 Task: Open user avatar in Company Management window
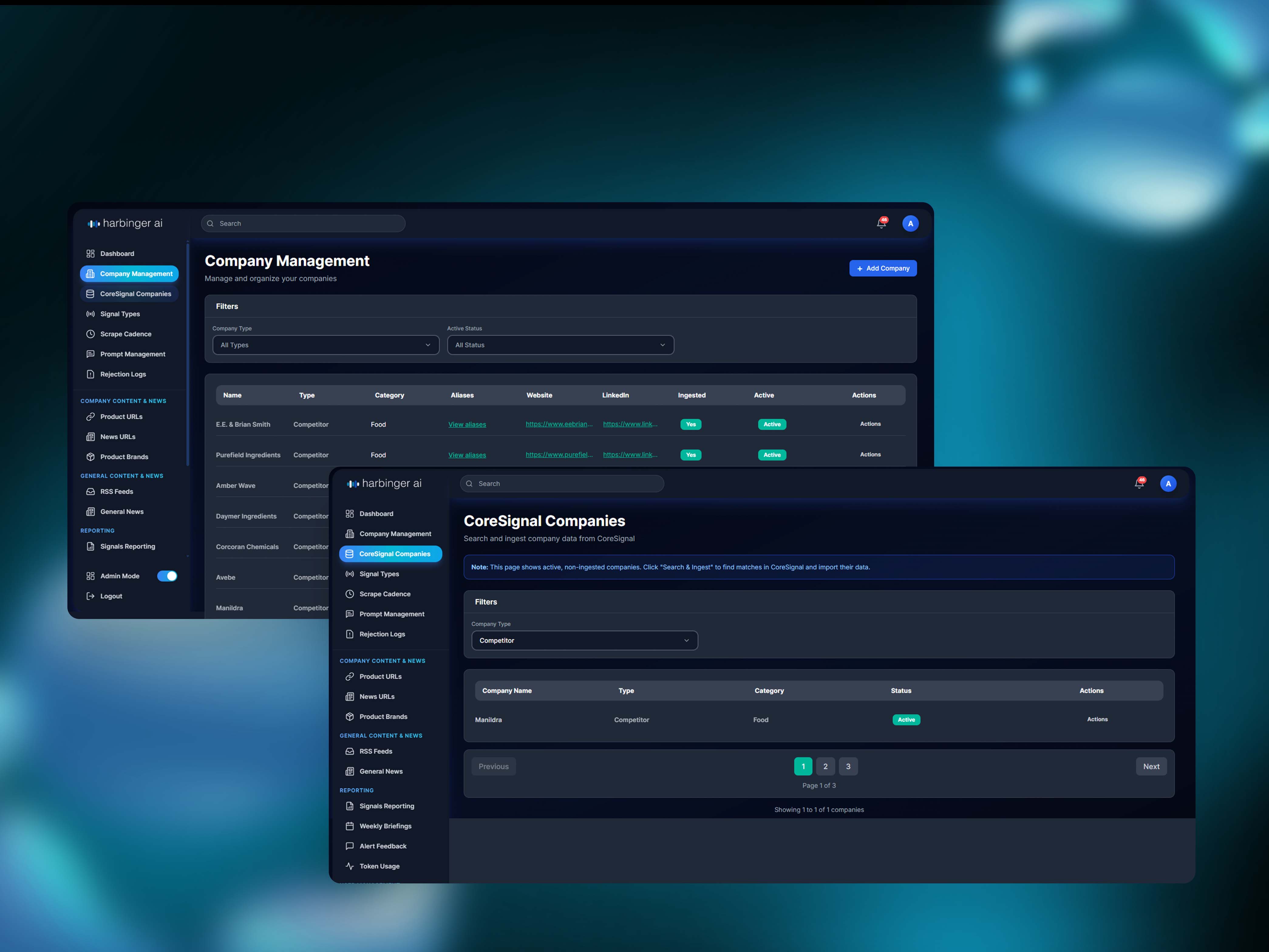(x=910, y=224)
